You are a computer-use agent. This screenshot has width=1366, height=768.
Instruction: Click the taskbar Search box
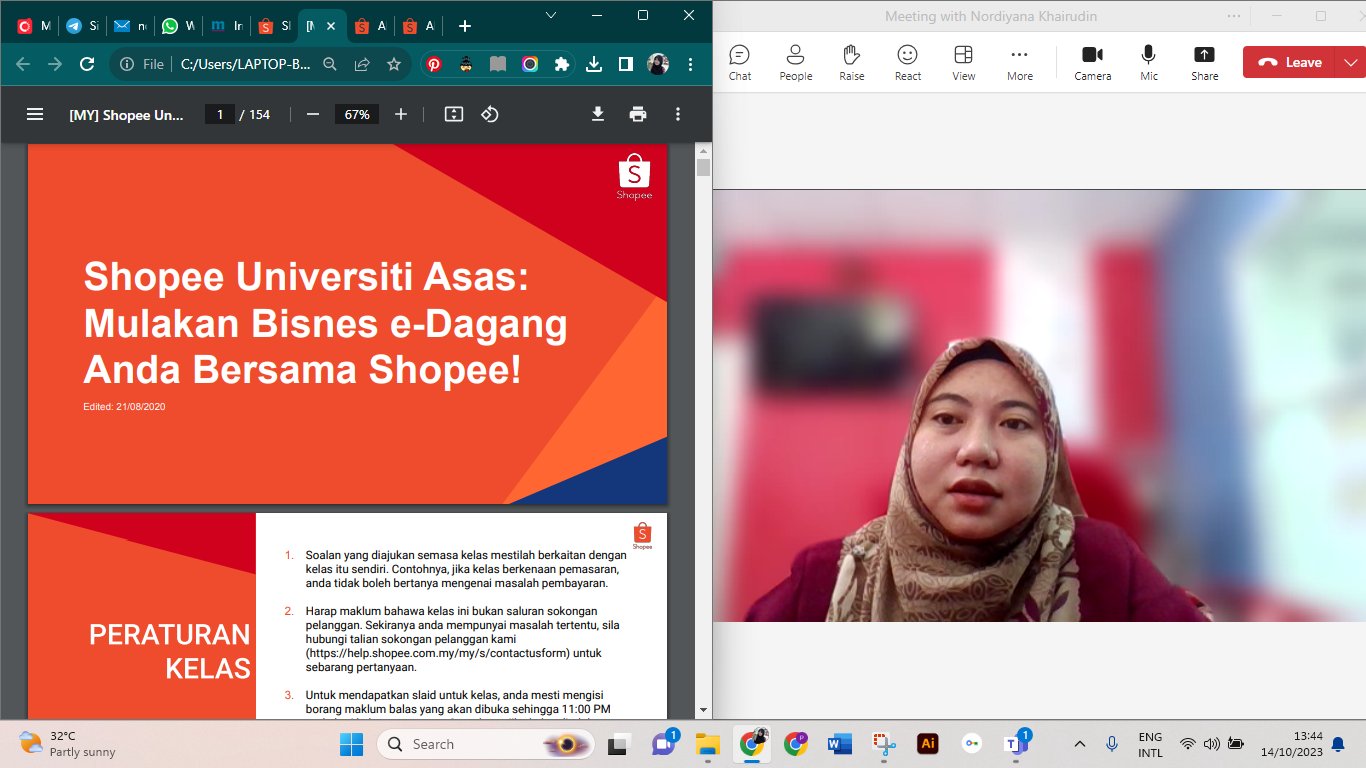(486, 744)
